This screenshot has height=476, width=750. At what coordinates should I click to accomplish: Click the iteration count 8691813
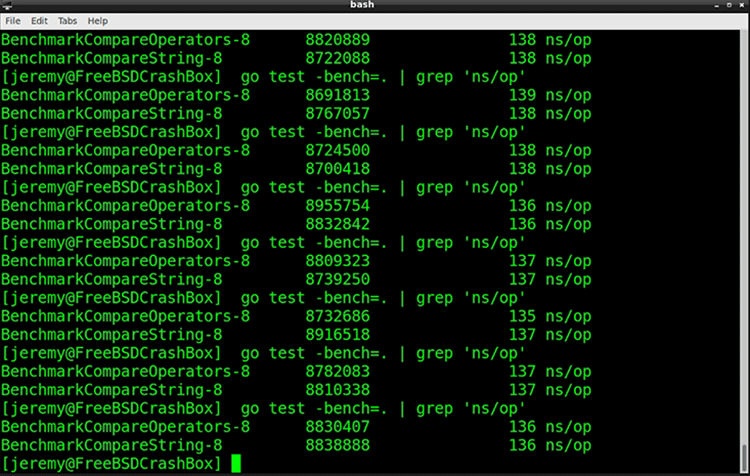(338, 95)
